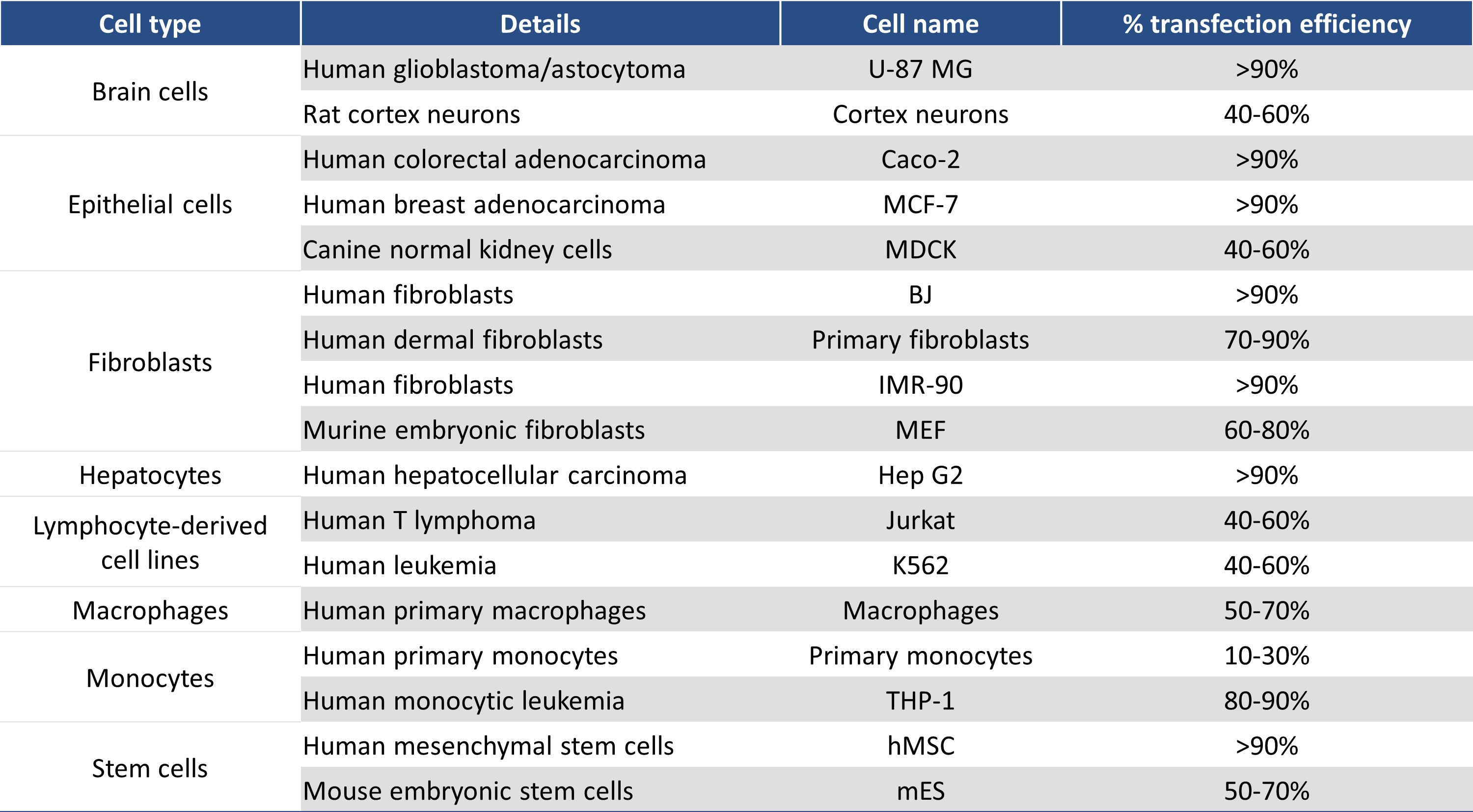1473x812 pixels.
Task: Select "Mouse embryonic stem cells" details cell
Action: tap(468, 791)
